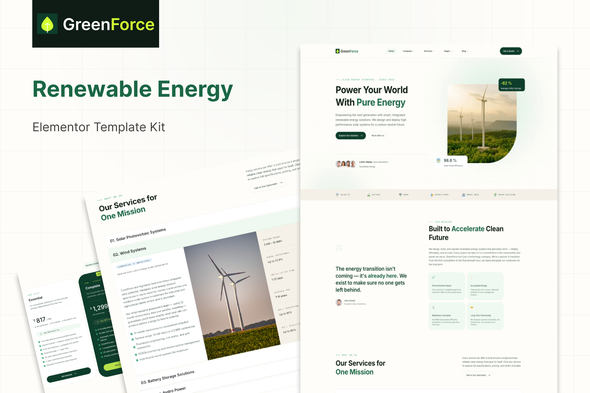
Task: Open the Blog nav menu
Action: coord(465,51)
